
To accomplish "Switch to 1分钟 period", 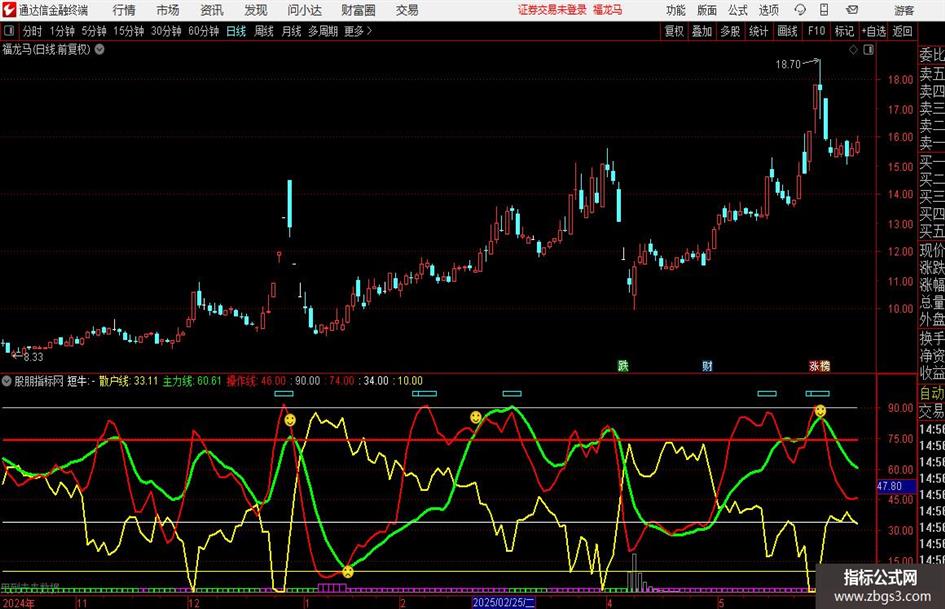I will click(x=61, y=31).
